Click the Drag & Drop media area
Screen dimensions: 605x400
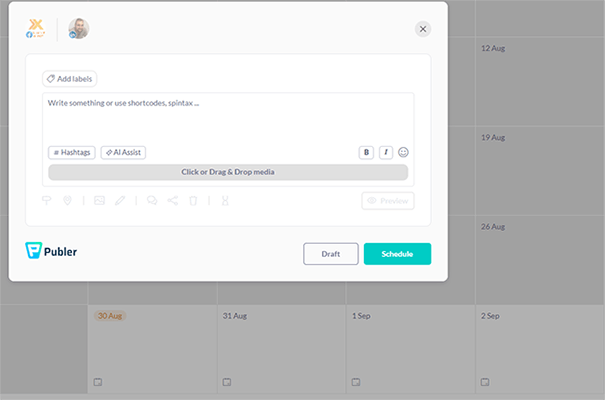point(228,172)
